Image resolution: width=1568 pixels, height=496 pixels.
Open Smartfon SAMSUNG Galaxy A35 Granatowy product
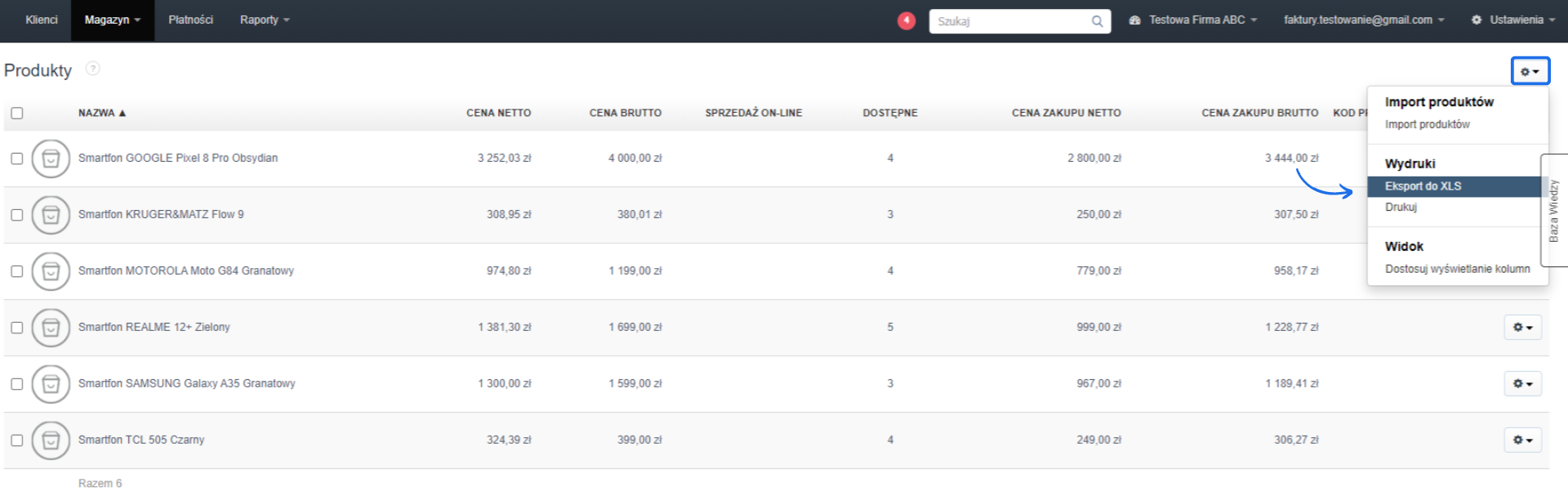point(187,383)
